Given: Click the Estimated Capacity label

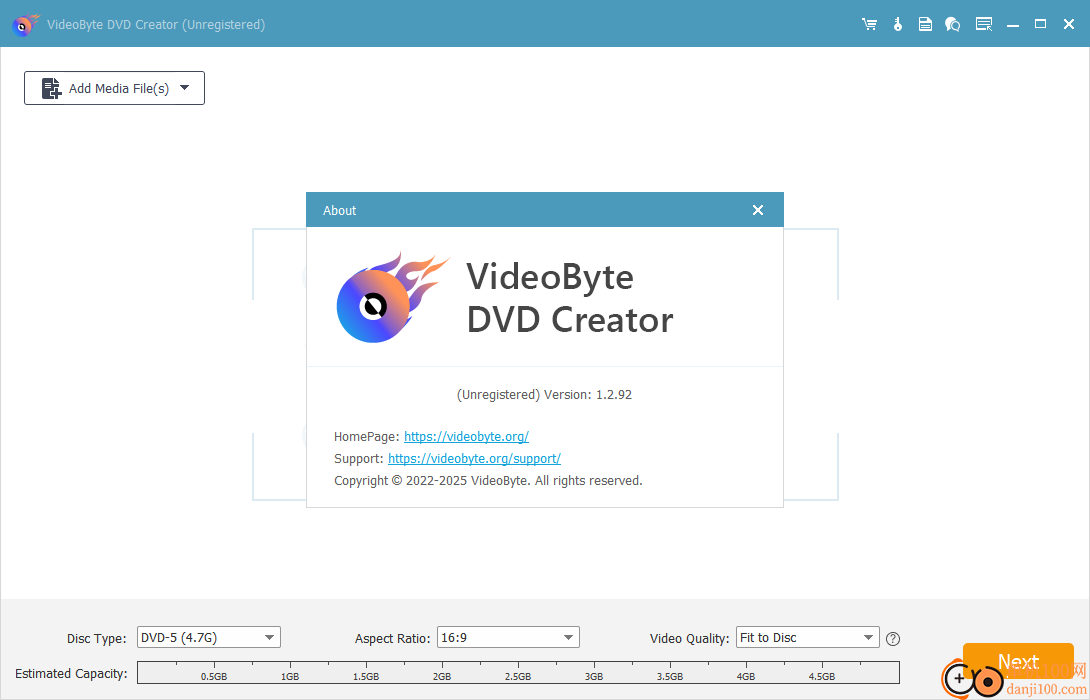Looking at the screenshot, I should coord(71,674).
